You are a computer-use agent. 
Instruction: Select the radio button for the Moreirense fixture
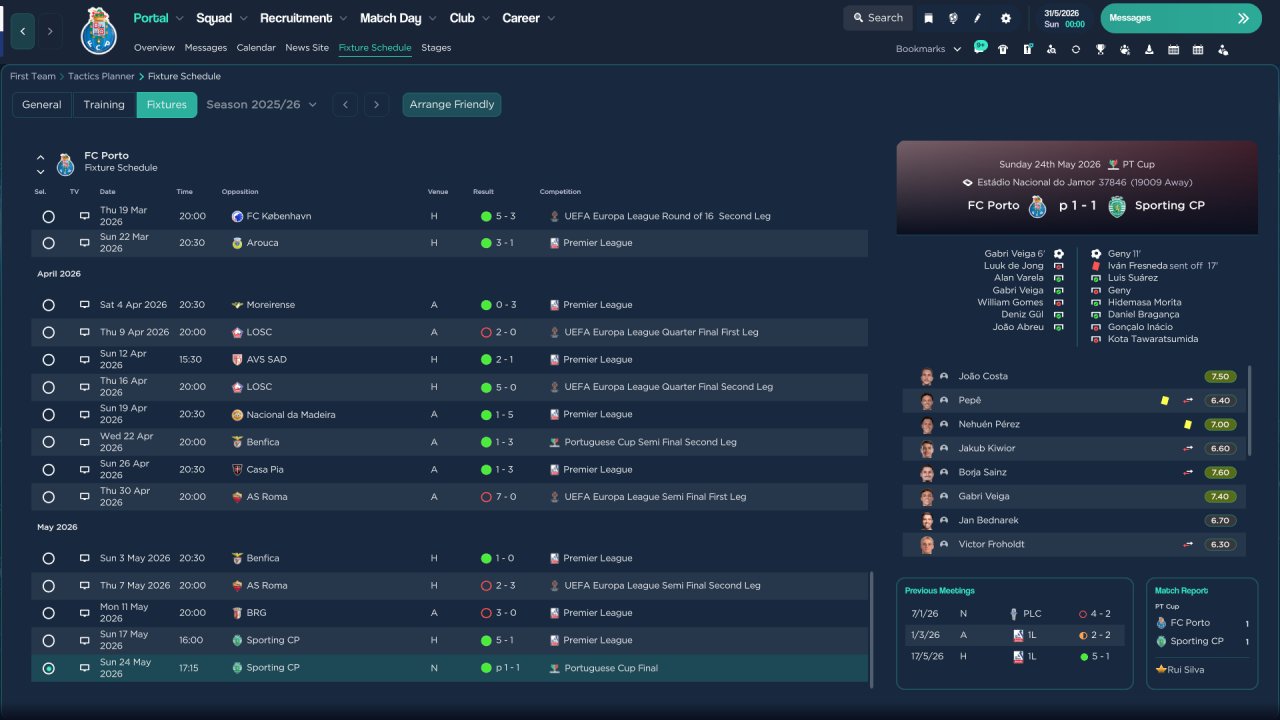(48, 305)
